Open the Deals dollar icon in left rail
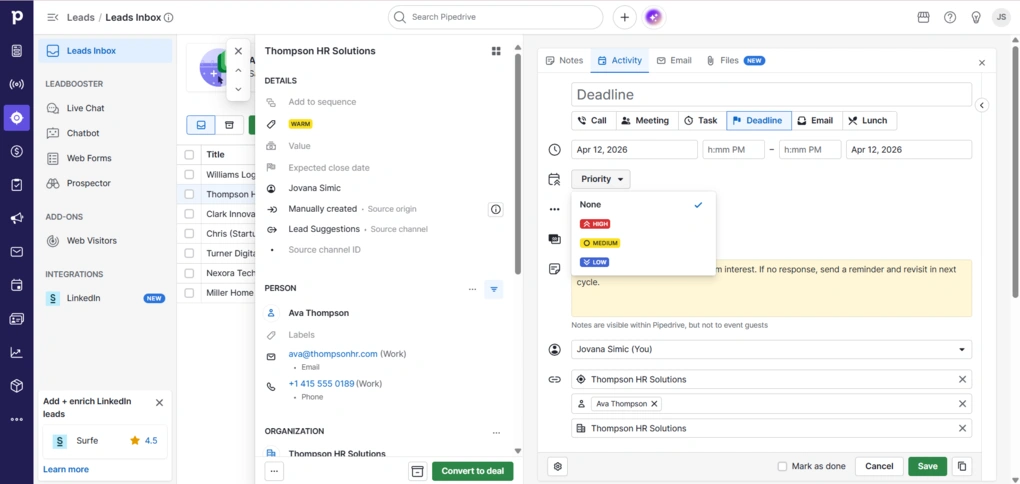Image resolution: width=1020 pixels, height=484 pixels. click(x=17, y=152)
